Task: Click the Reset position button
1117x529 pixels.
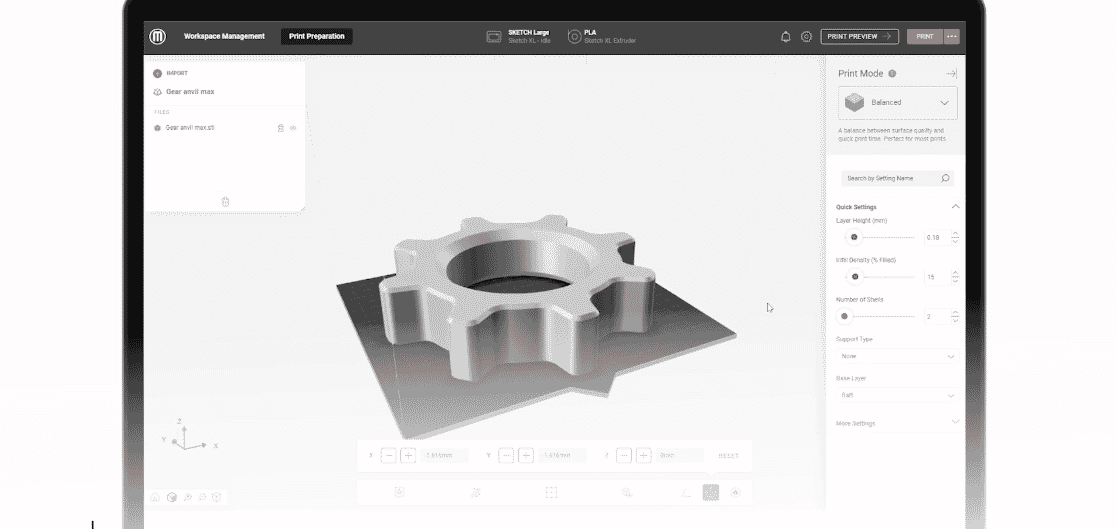Action: 729,456
